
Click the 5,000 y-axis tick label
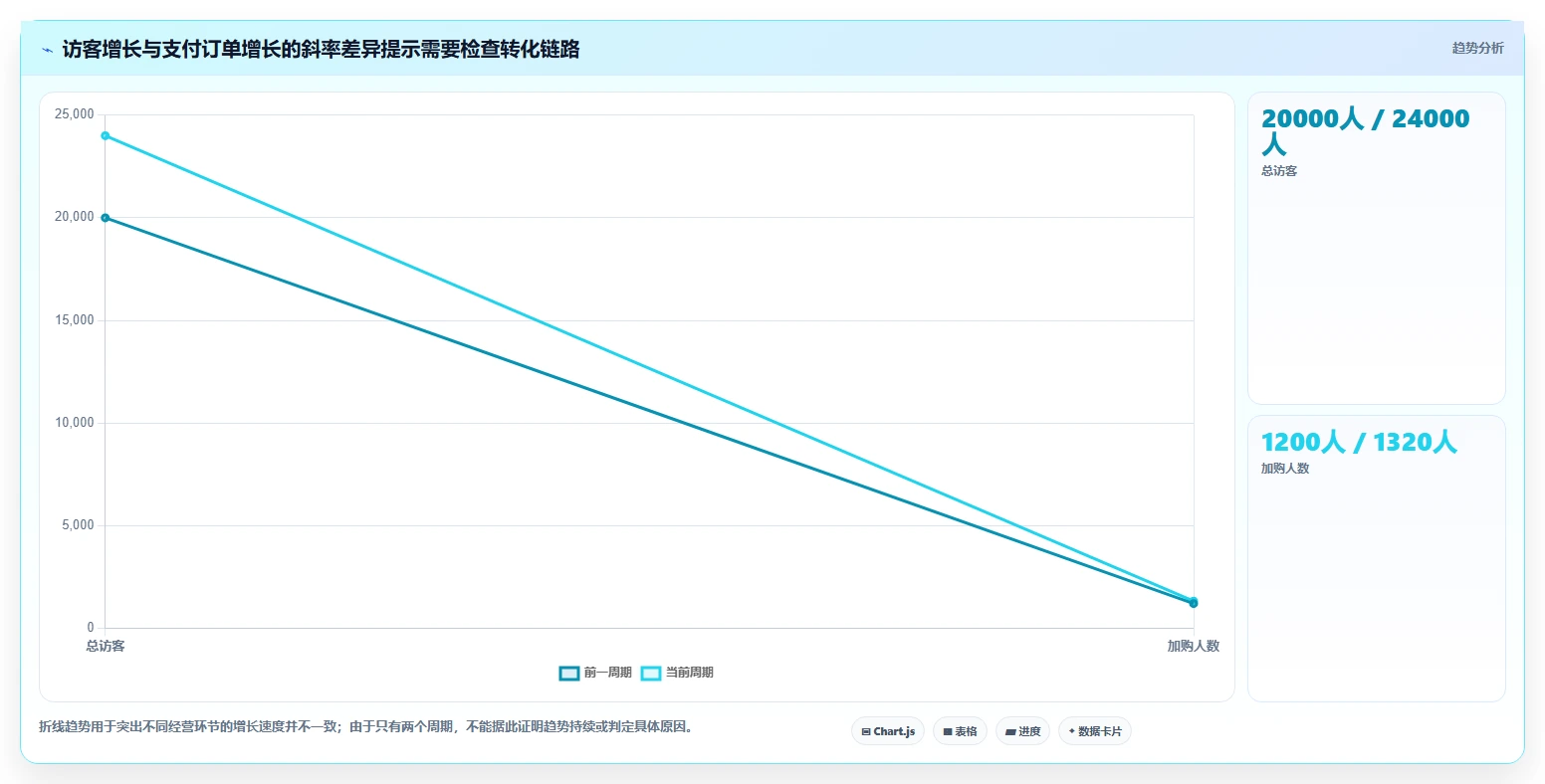(78, 525)
